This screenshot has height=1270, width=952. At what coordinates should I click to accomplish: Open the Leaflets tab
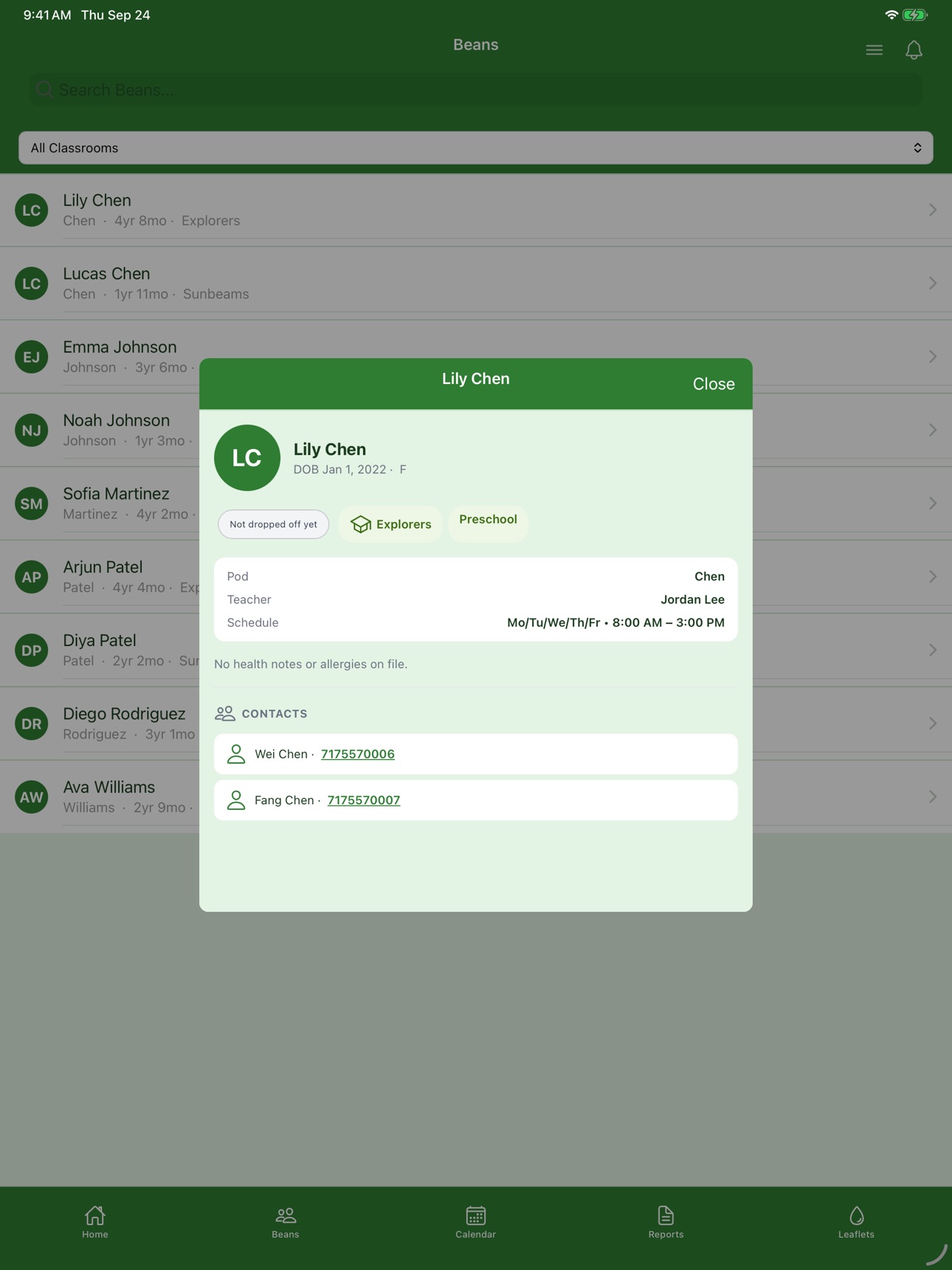pos(856,1222)
